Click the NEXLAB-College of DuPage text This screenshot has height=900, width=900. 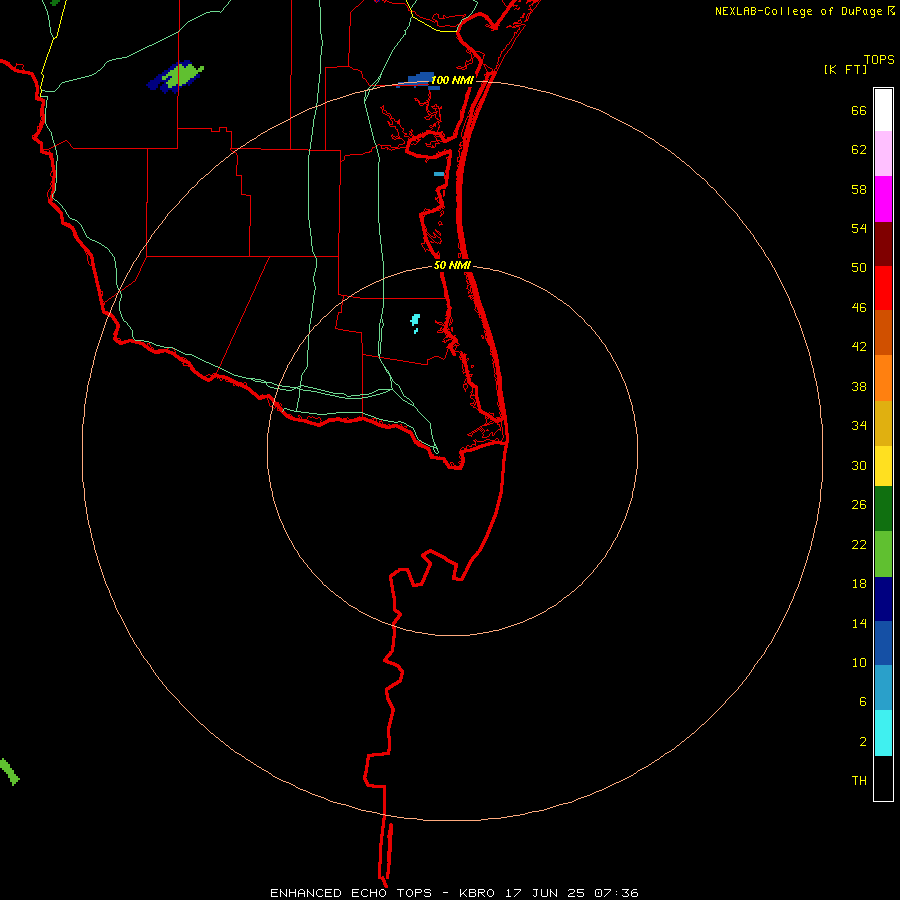point(799,11)
